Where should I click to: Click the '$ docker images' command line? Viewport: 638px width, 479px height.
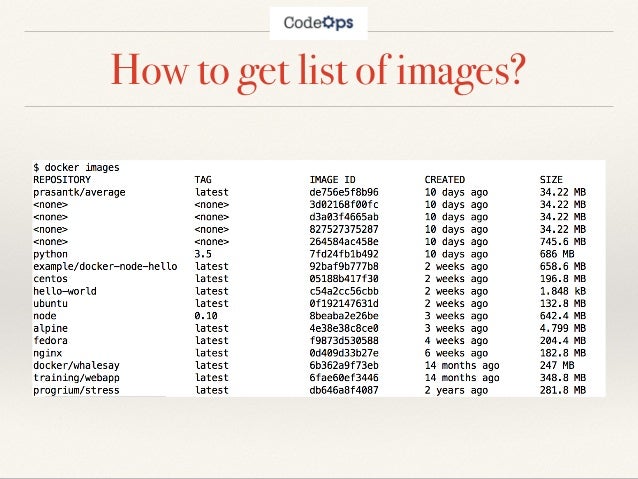pos(76,167)
